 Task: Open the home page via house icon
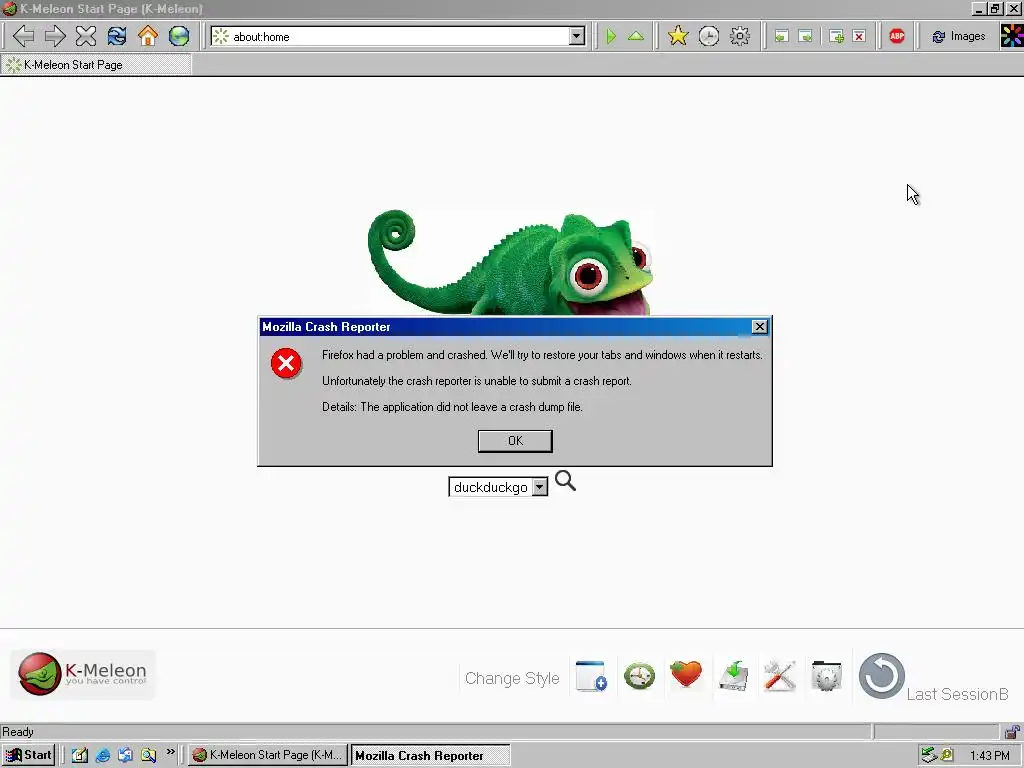tap(148, 36)
